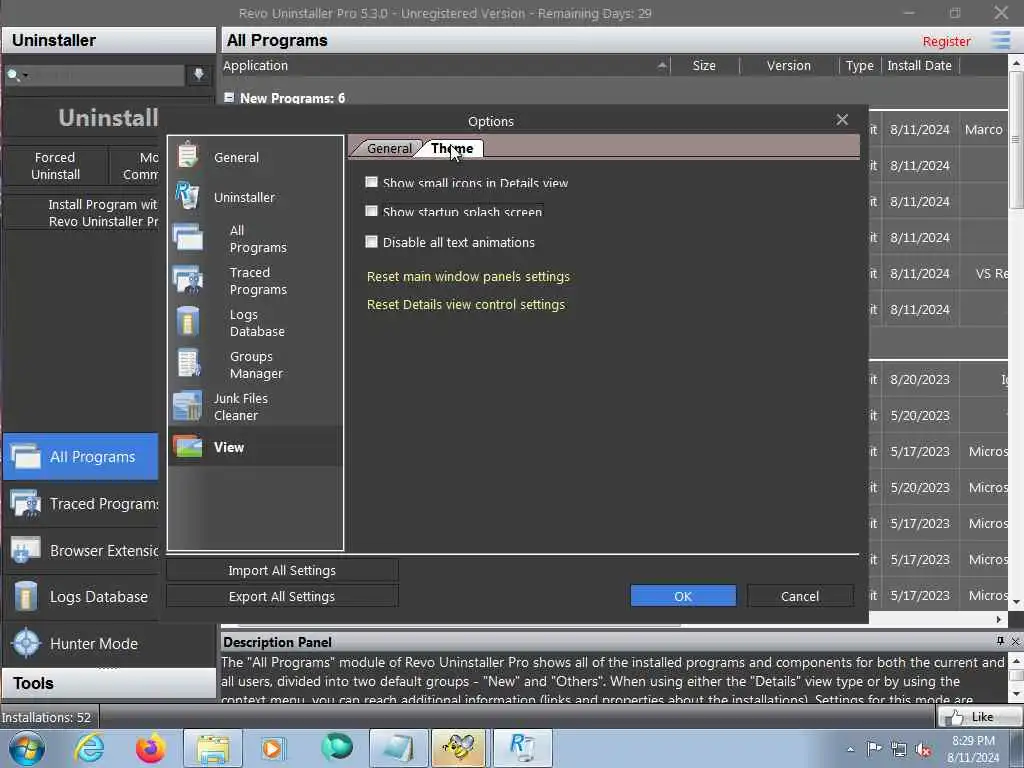Open Groups Manager options subcategory icon
The image size is (1024, 768).
[x=189, y=364]
